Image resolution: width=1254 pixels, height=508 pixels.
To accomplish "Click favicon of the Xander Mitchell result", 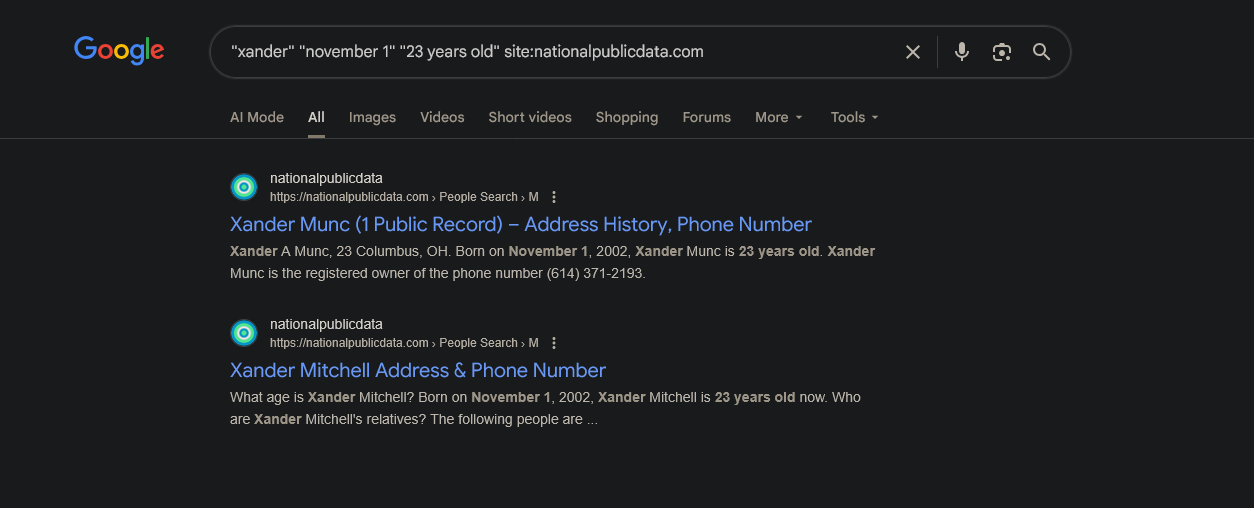I will [x=244, y=333].
